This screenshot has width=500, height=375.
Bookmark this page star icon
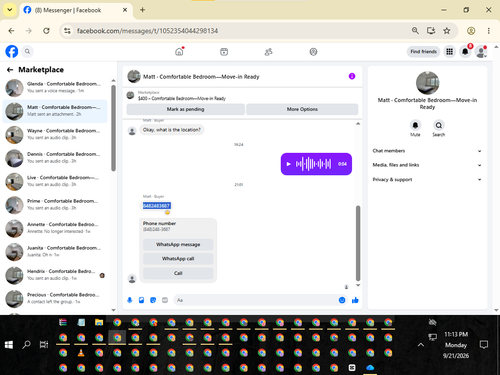(447, 31)
